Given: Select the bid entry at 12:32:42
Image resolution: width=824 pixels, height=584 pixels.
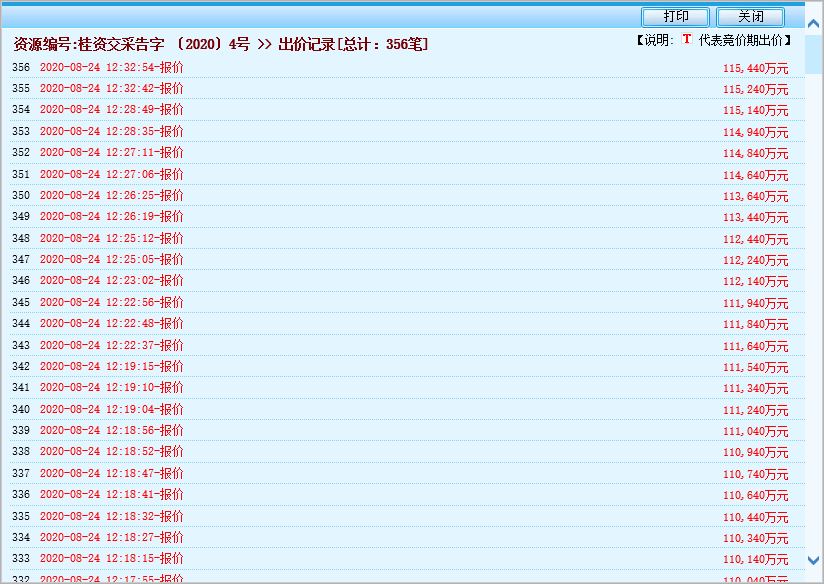Looking at the screenshot, I should (111, 89).
